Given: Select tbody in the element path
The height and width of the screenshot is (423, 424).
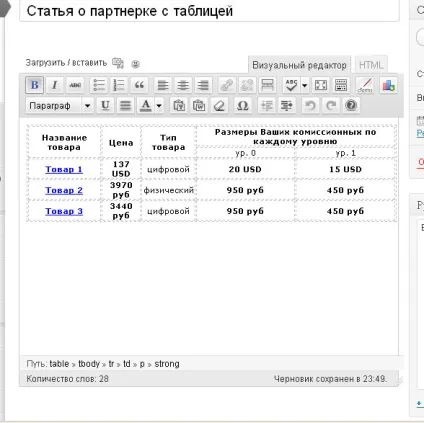Looking at the screenshot, I should [x=89, y=364].
